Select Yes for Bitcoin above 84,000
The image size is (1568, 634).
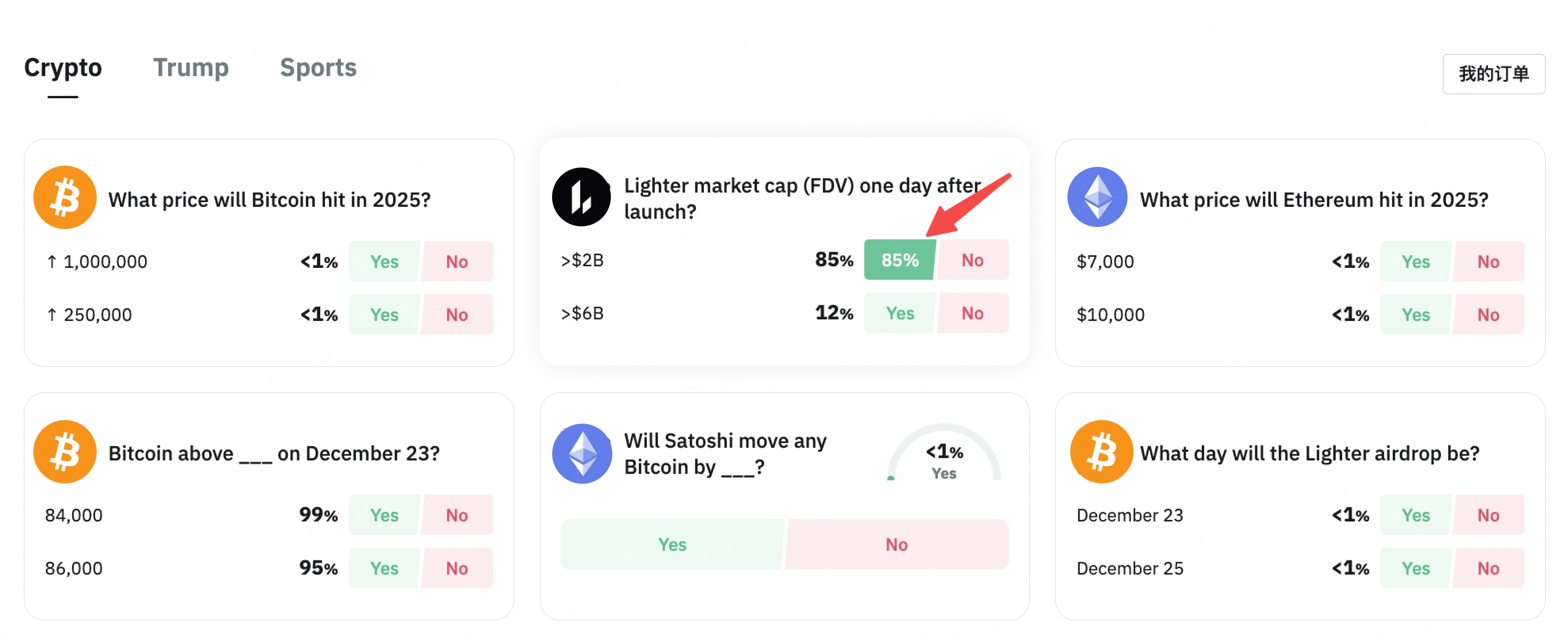[384, 516]
